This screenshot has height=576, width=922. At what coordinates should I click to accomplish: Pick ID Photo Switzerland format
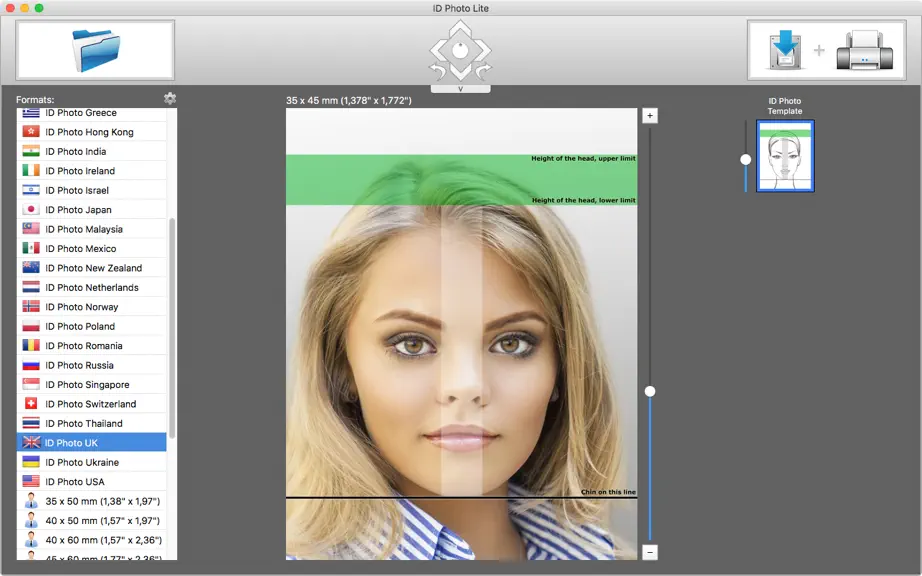(x=92, y=404)
